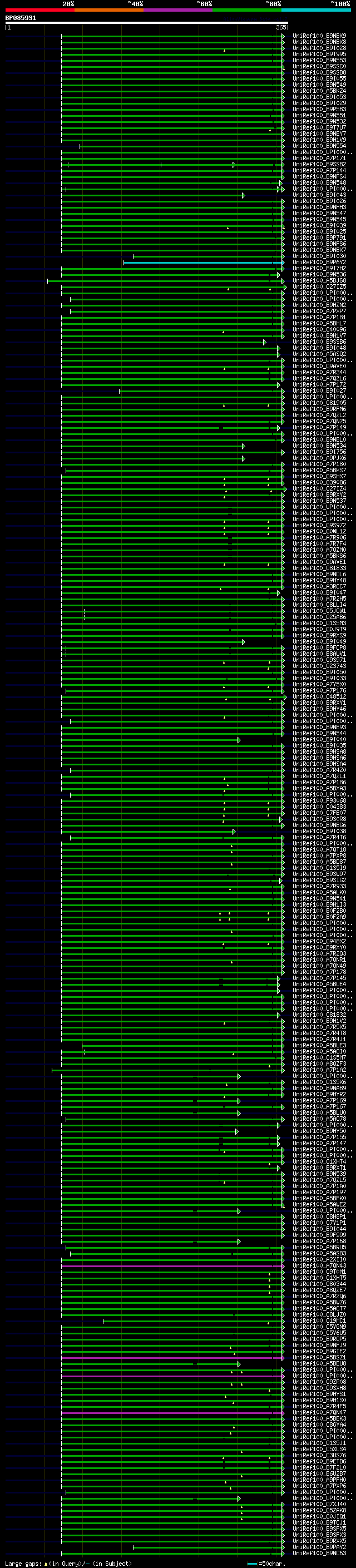Open hit UniRef100_Q8GYA4
The height and width of the screenshot is (1568, 356).
point(319,1425)
